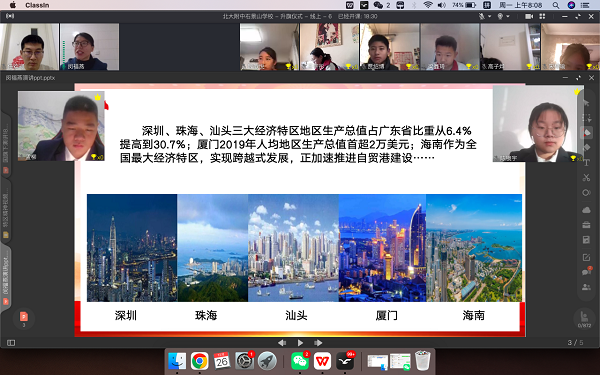Play the slideshow with the play button
Image resolution: width=600 pixels, height=375 pixels.
coord(300,343)
